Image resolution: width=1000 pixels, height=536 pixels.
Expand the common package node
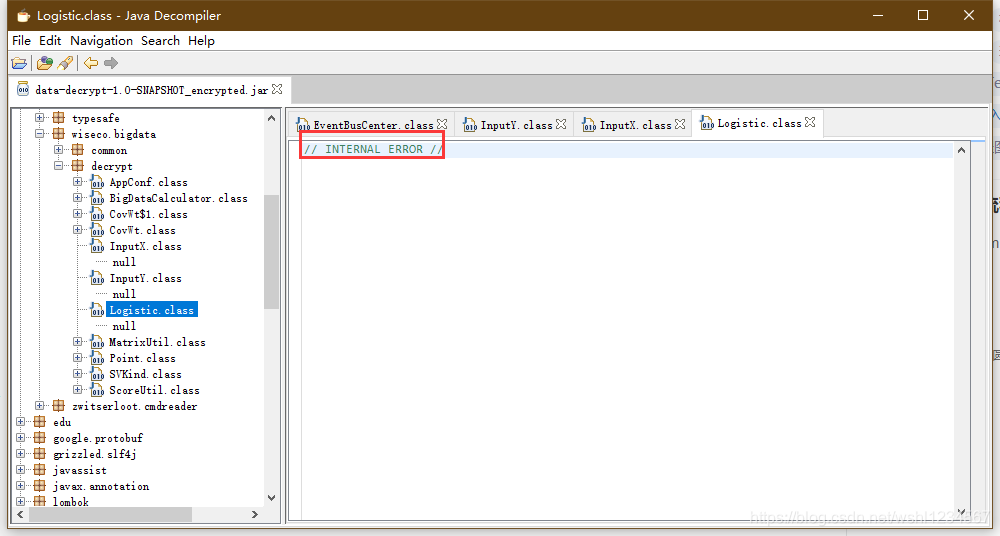coord(59,150)
